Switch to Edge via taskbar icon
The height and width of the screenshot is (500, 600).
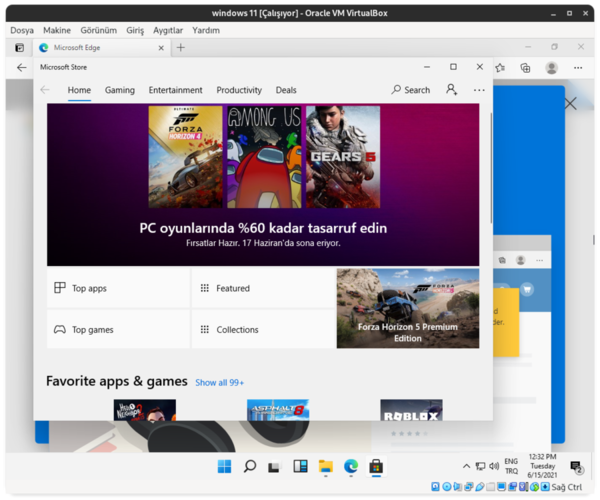pyautogui.click(x=351, y=466)
